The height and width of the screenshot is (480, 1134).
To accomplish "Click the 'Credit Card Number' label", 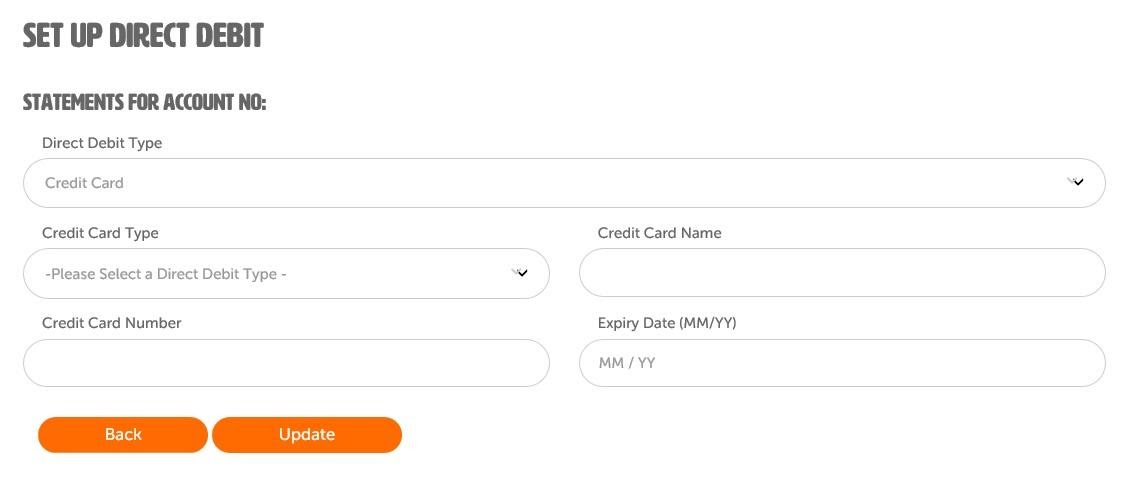I will 112,323.
